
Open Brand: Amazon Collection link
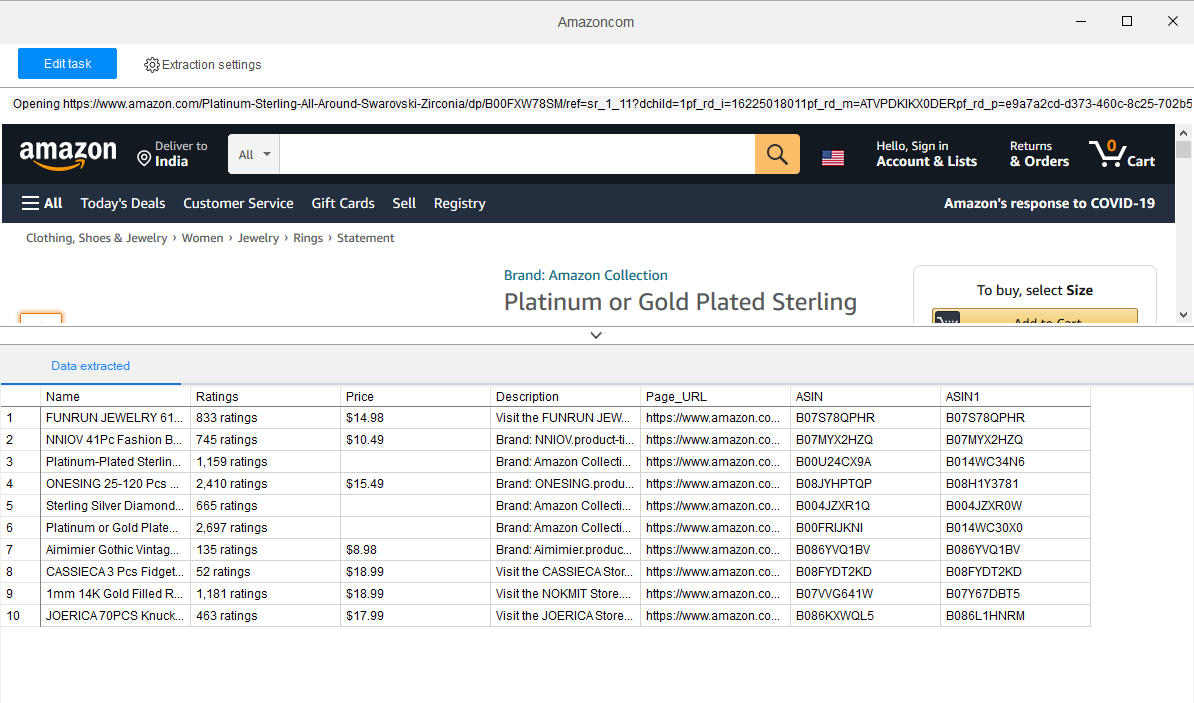[x=586, y=275]
